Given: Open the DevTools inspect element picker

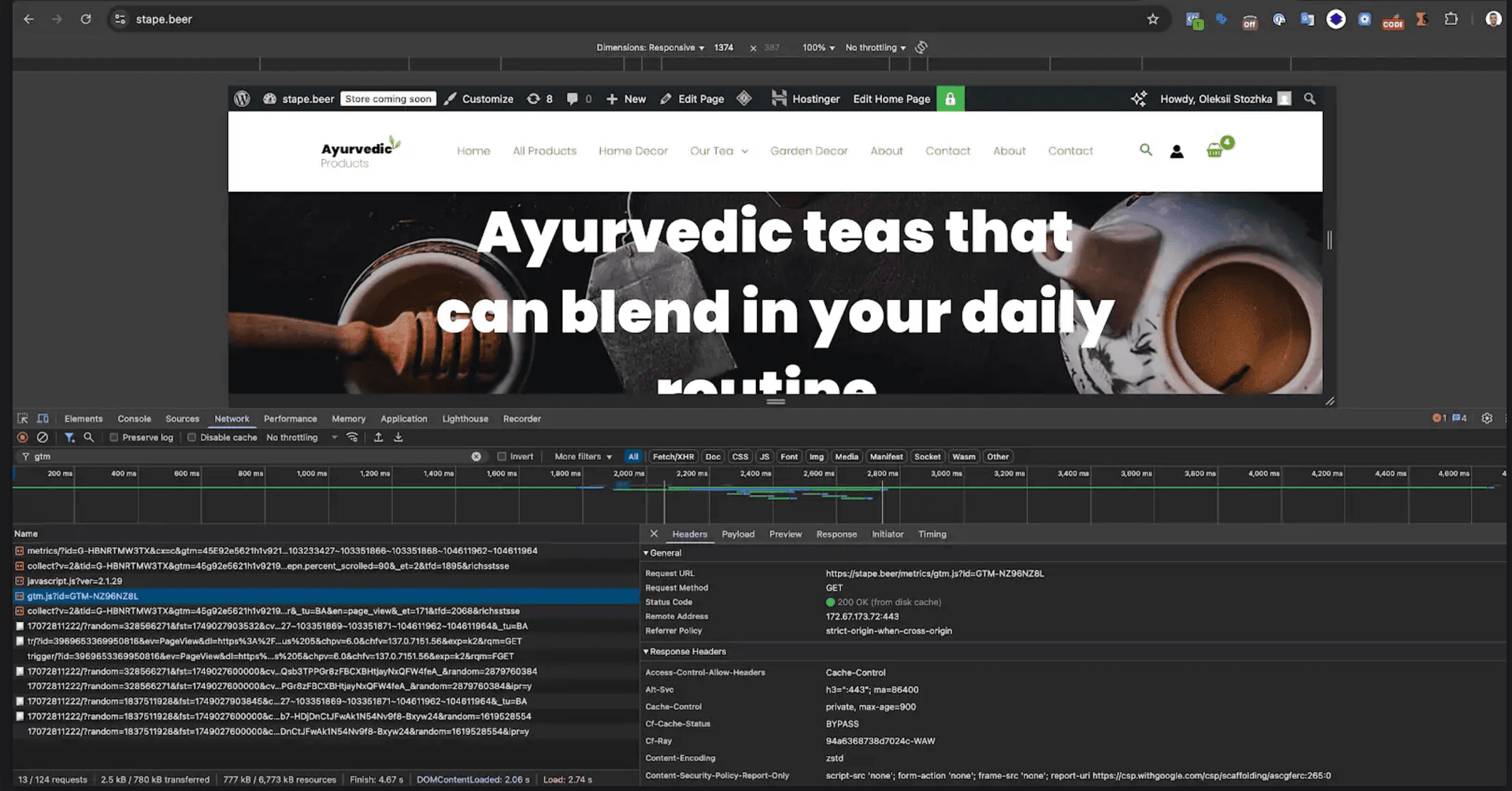Looking at the screenshot, I should pos(22,419).
